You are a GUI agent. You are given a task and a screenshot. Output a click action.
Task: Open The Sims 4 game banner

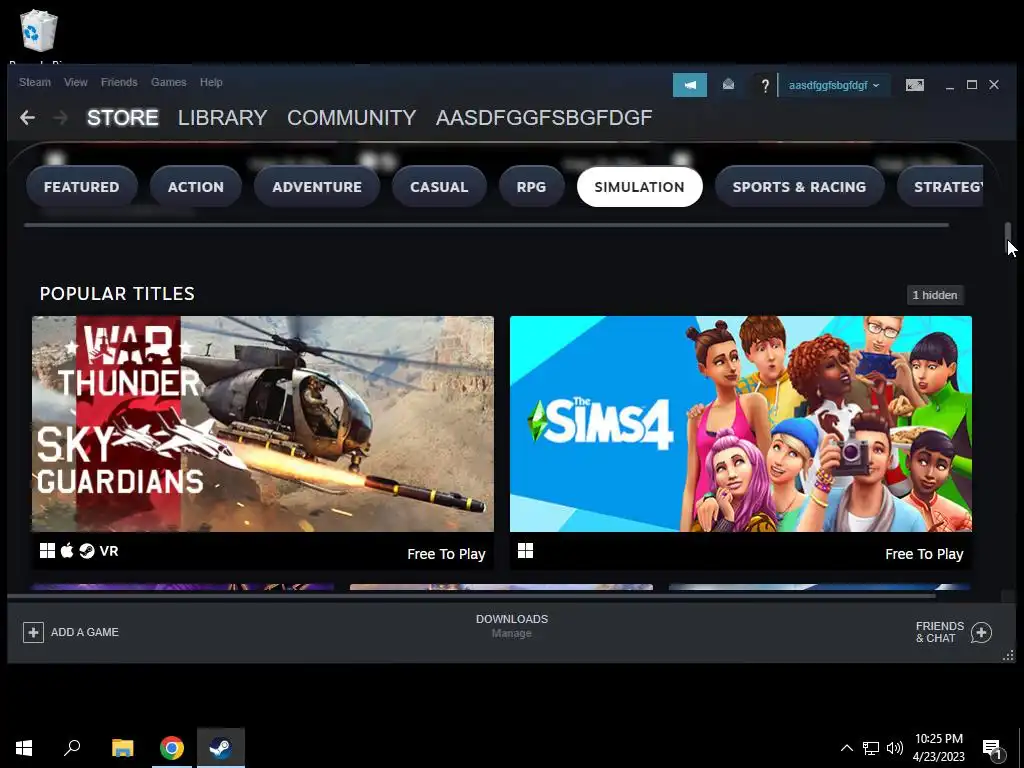pos(741,424)
